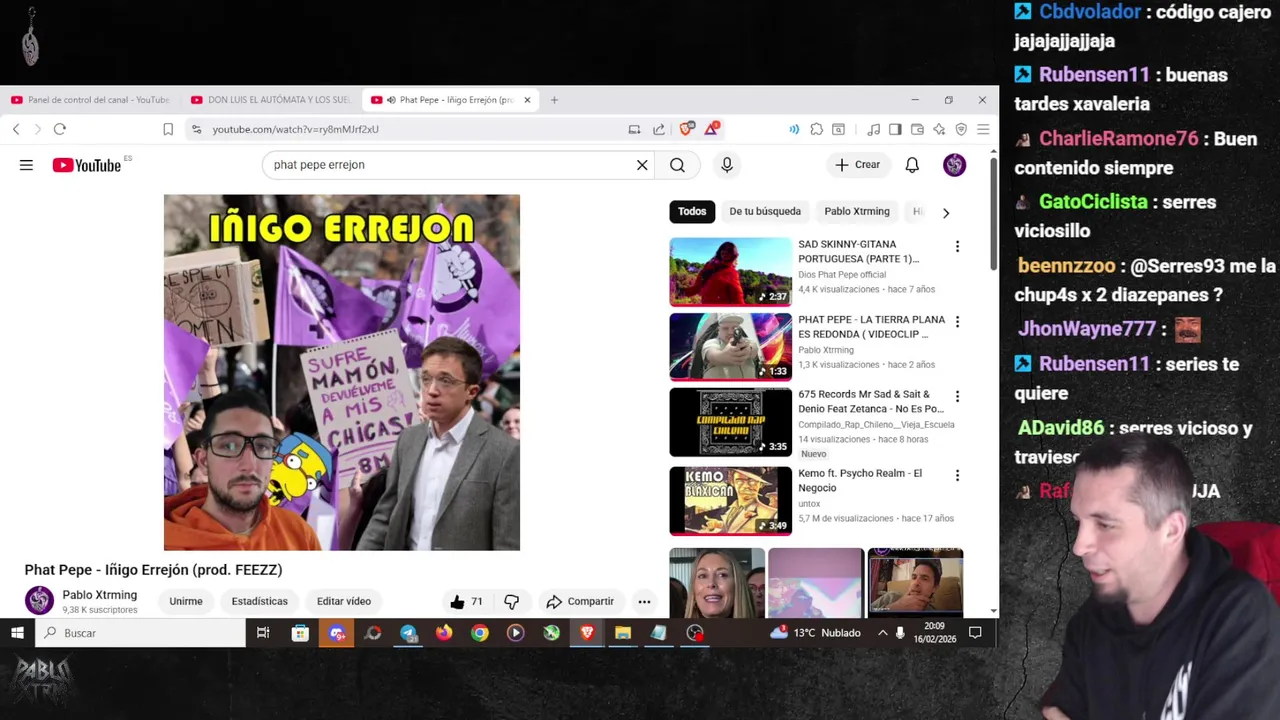The image size is (1280, 720).
Task: Toggle the browser sidebar panel icon
Action: (x=895, y=129)
